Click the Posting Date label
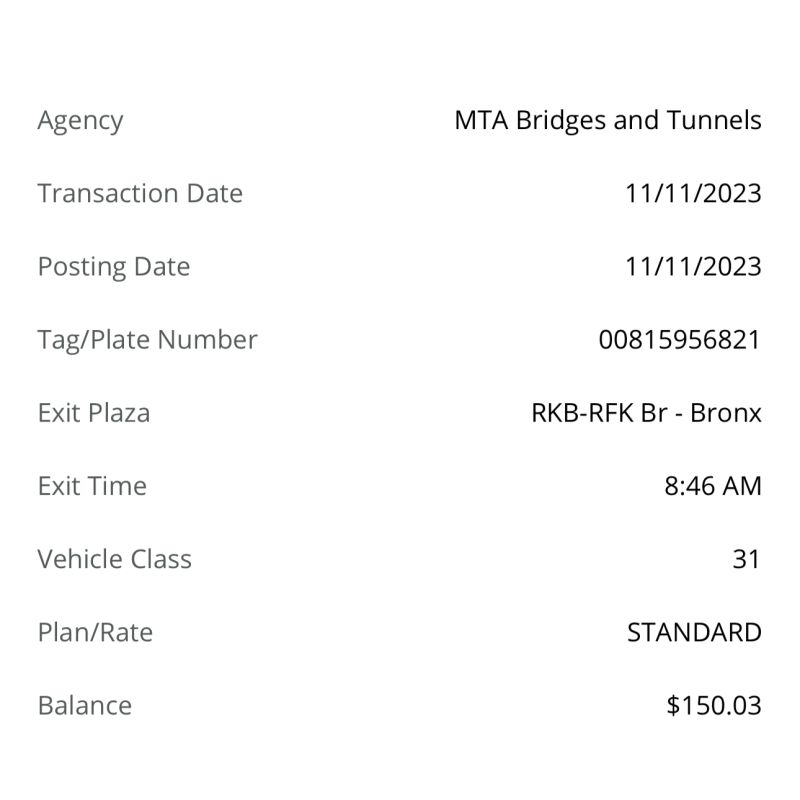The image size is (800, 800). click(114, 267)
